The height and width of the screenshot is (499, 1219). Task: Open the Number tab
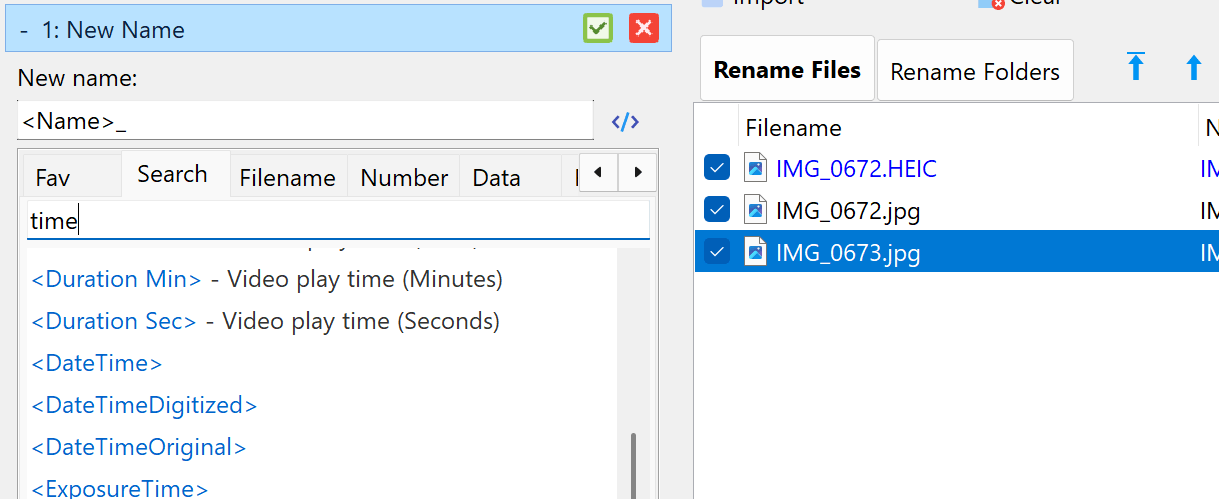click(x=404, y=177)
